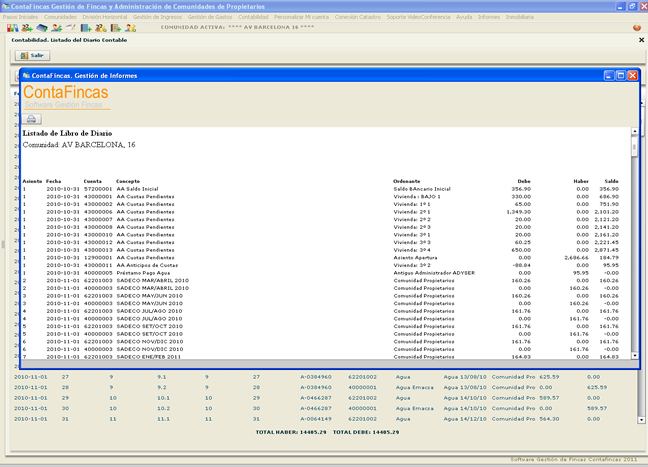Screen dimensions: 648x467
Task: Click the report scrollbar down arrow
Action: pos(634,355)
